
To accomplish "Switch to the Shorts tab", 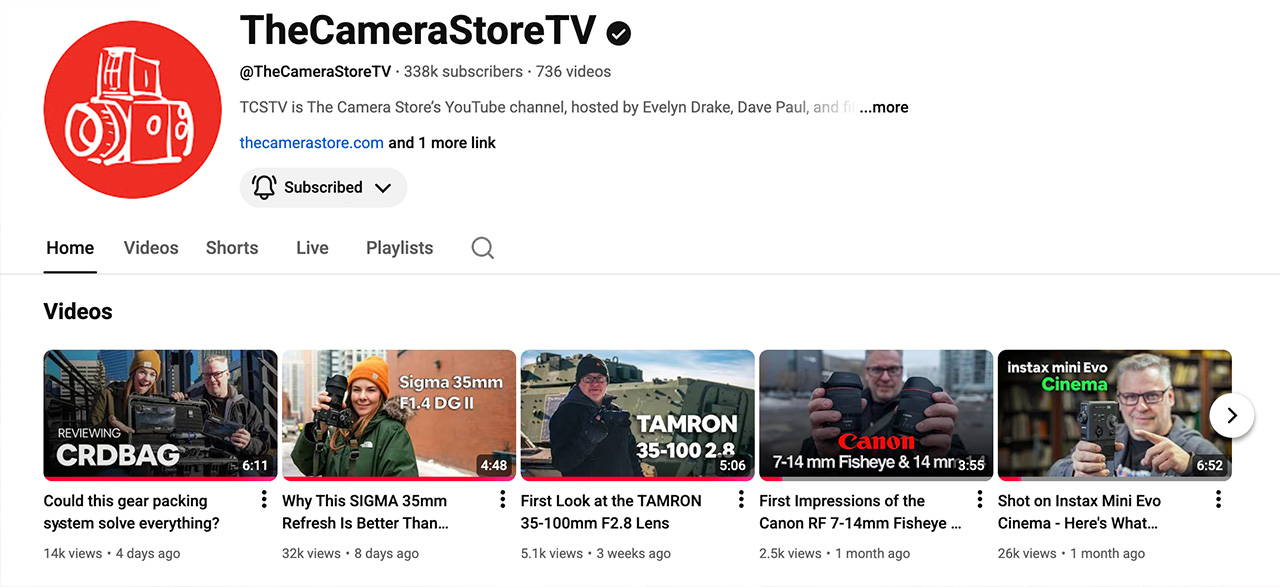I will pos(232,248).
